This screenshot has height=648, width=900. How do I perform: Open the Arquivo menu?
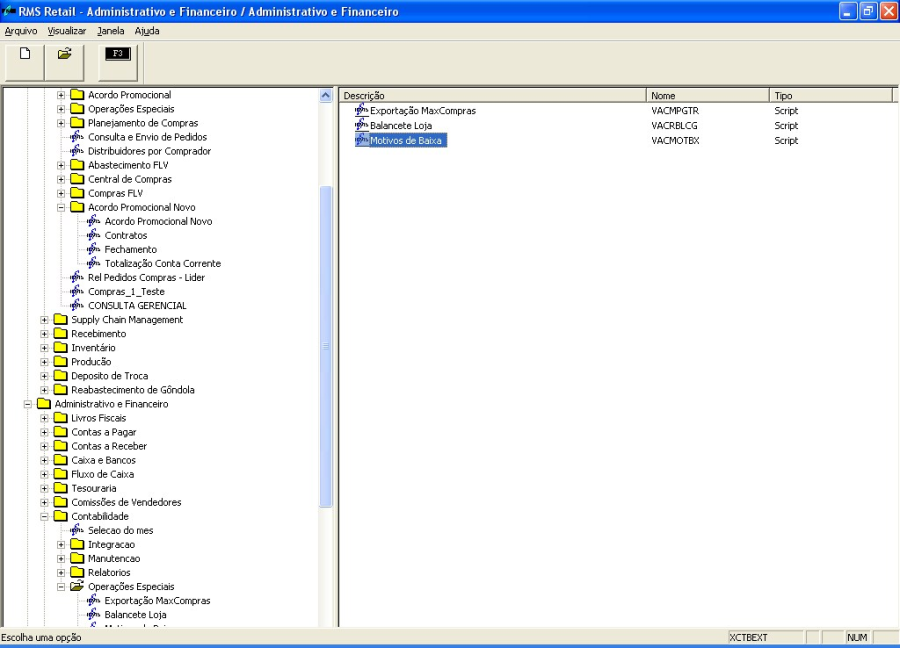tap(21, 31)
